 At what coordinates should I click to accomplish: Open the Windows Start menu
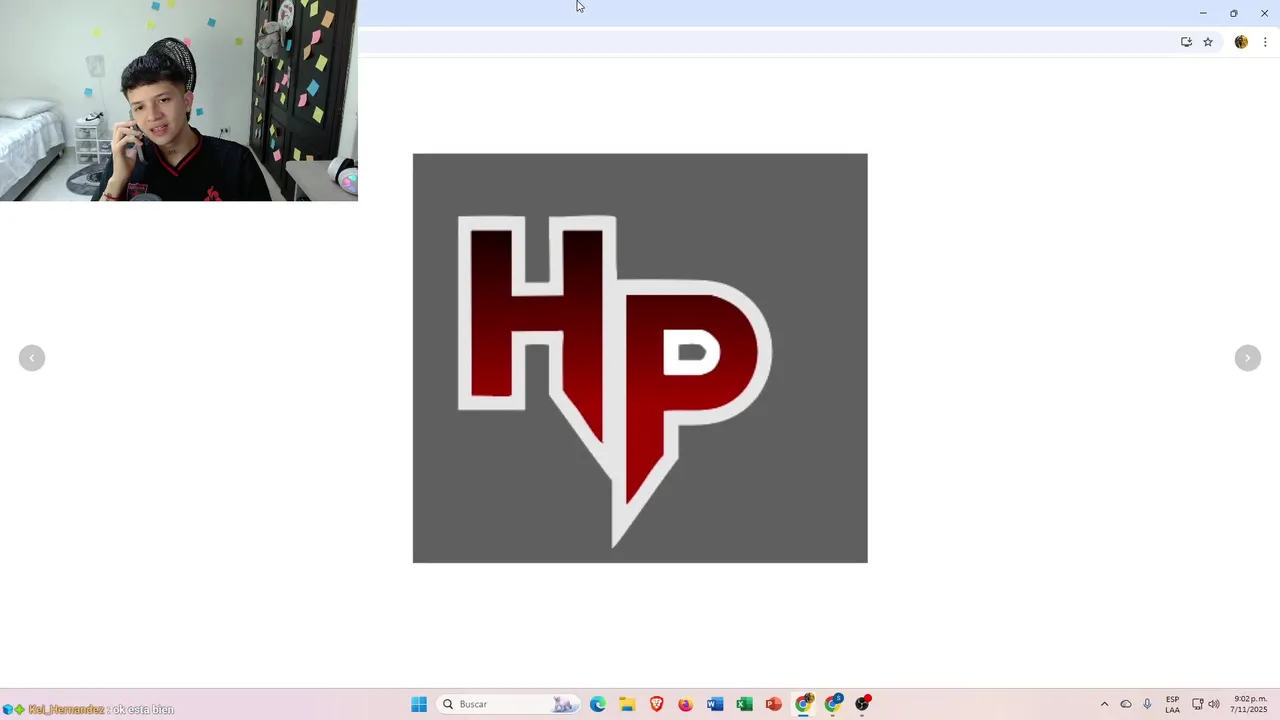tap(419, 704)
